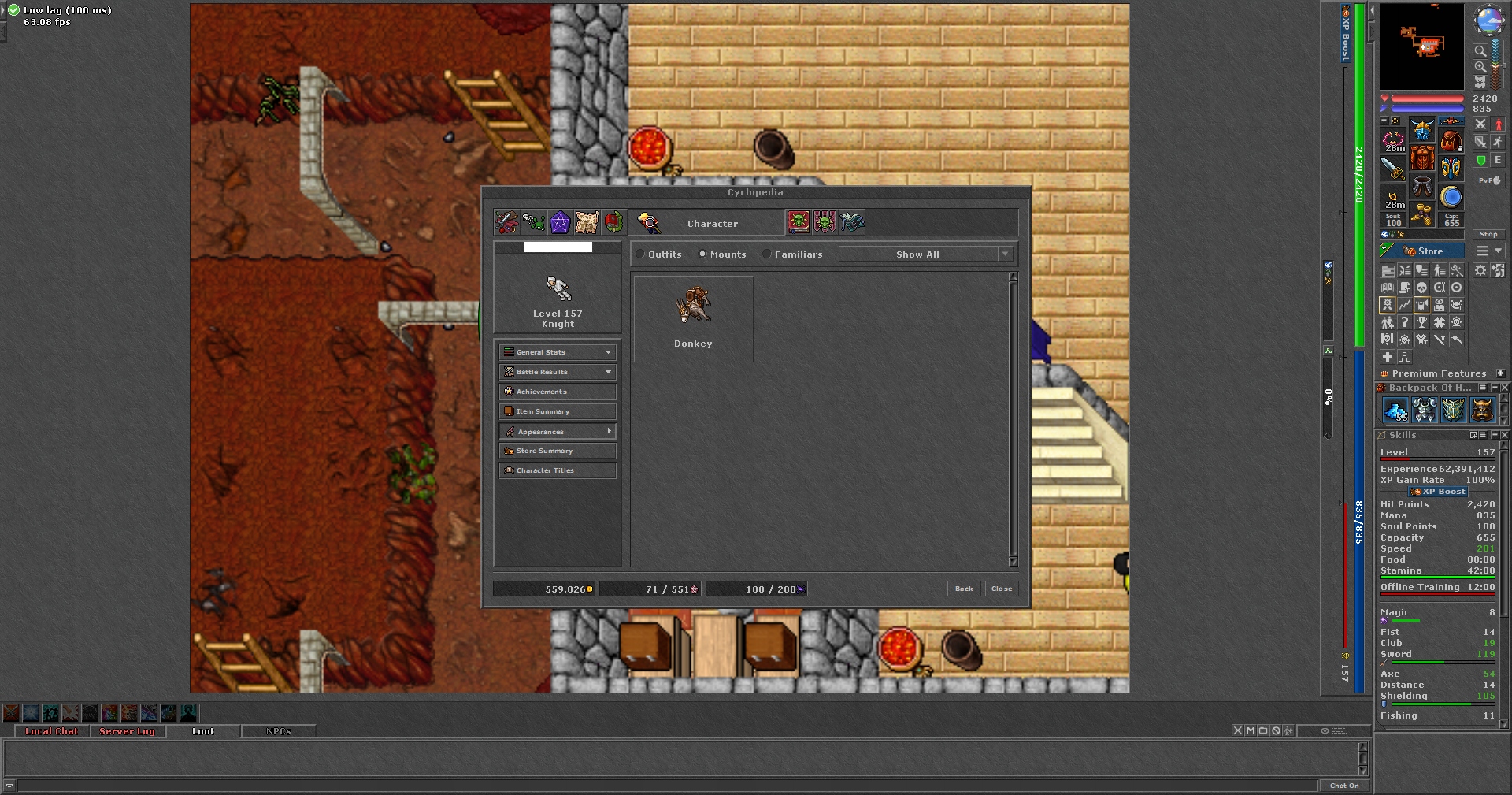Click the Cyclopedia mount list scrollbar
The height and width of the screenshot is (795, 1512).
(1014, 419)
